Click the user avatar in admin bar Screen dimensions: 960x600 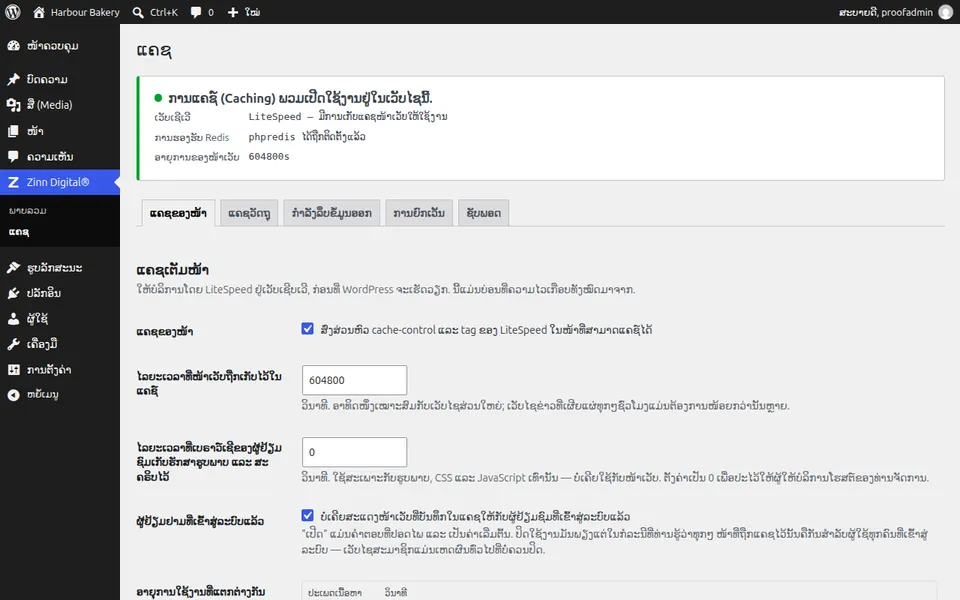point(946,12)
